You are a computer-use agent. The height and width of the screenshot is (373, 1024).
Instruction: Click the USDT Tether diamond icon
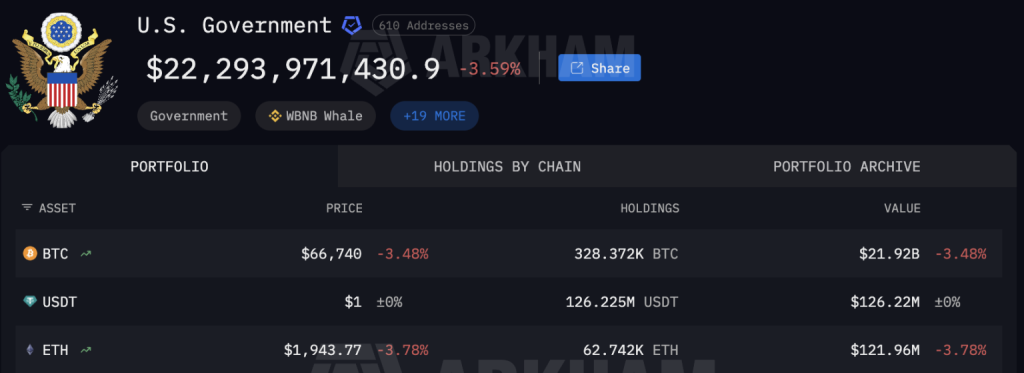pyautogui.click(x=30, y=302)
